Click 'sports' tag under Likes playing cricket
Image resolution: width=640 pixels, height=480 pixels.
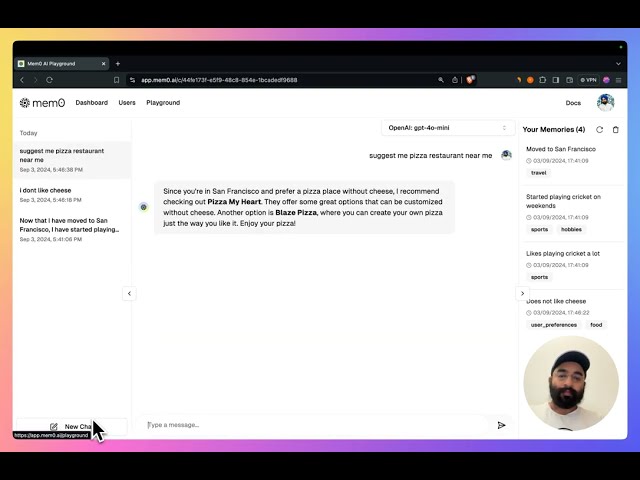(539, 277)
